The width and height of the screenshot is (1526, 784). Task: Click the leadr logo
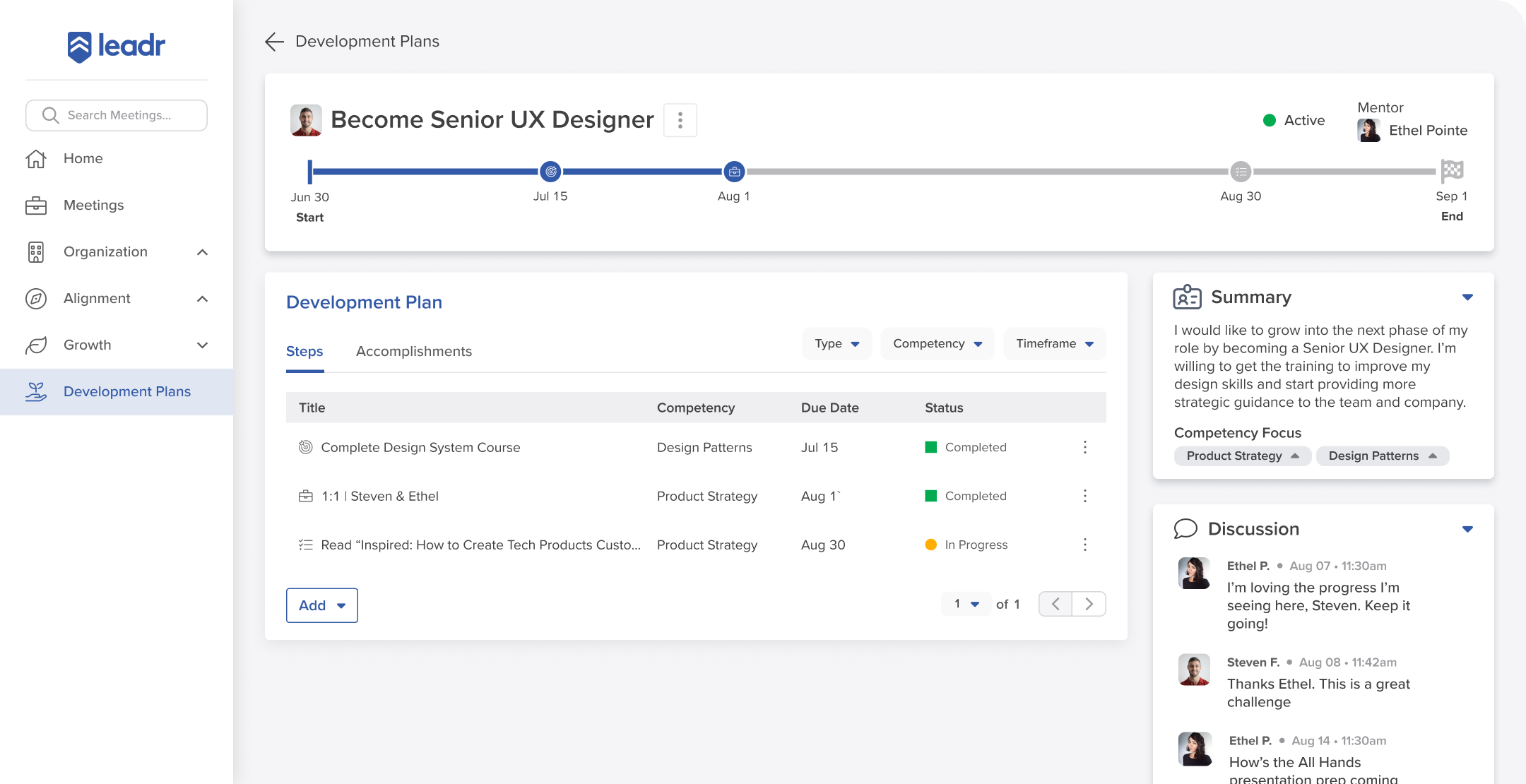point(117,47)
